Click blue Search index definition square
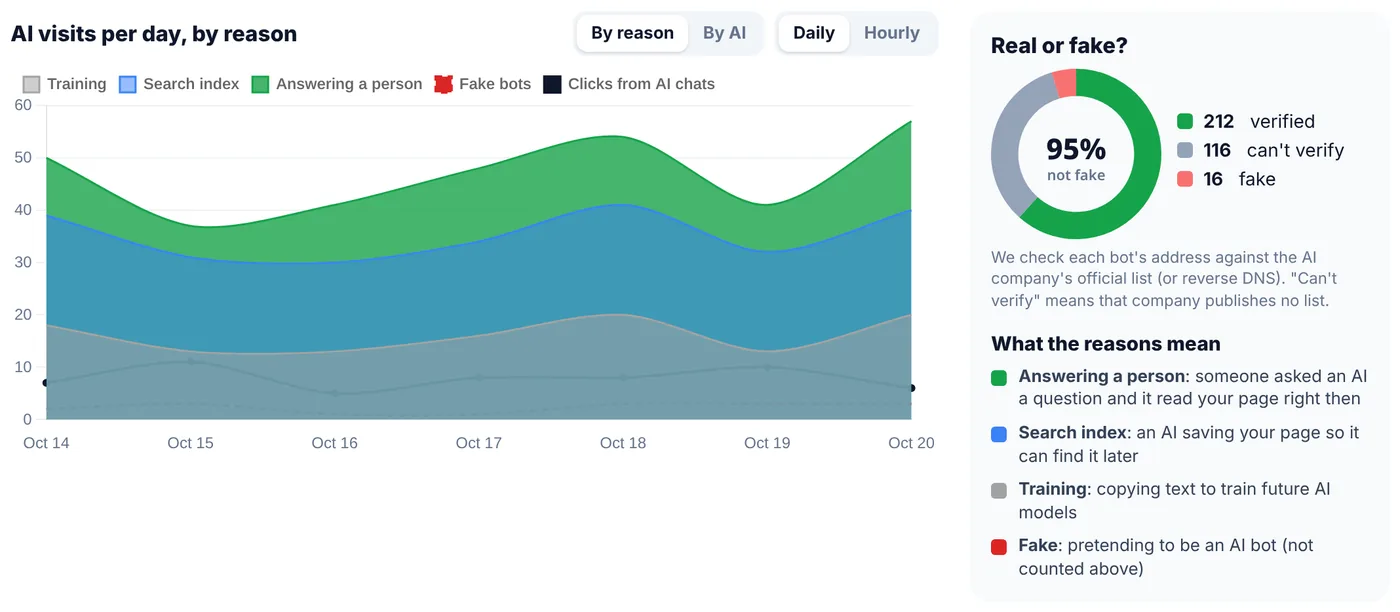Screen dimensions: 1400x612 coord(999,434)
